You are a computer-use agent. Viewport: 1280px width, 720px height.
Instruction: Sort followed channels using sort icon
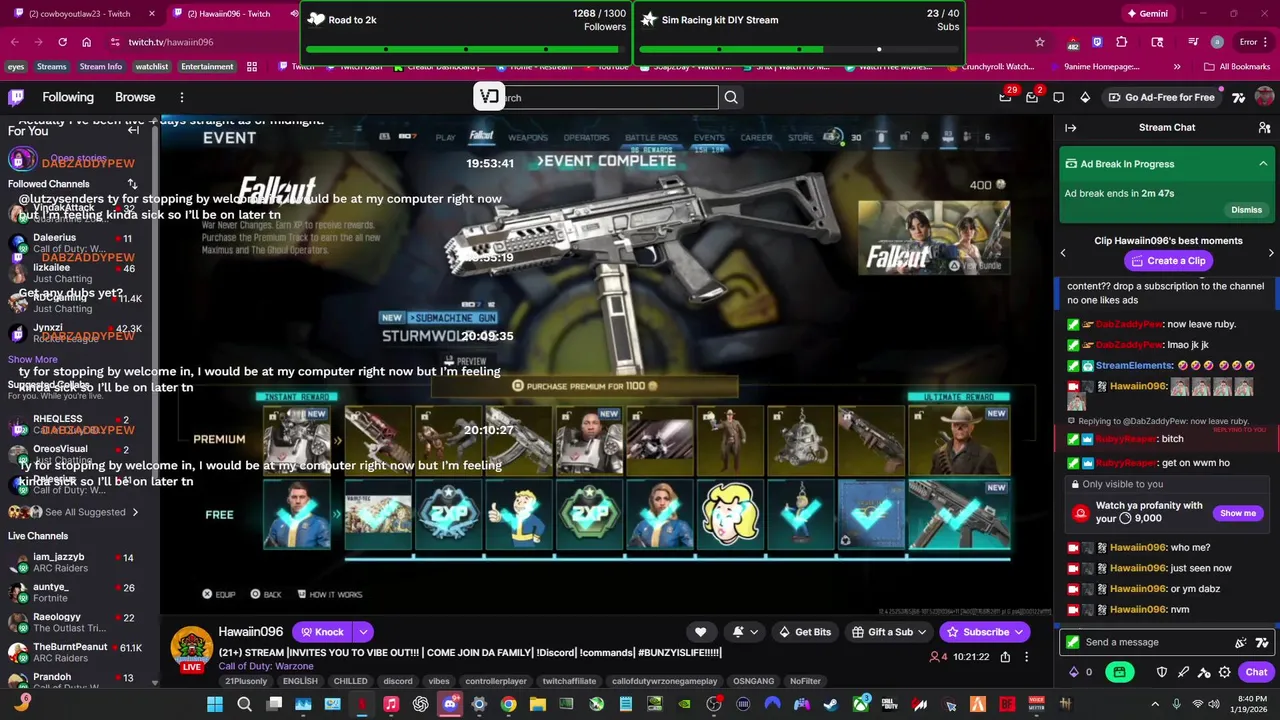[132, 184]
